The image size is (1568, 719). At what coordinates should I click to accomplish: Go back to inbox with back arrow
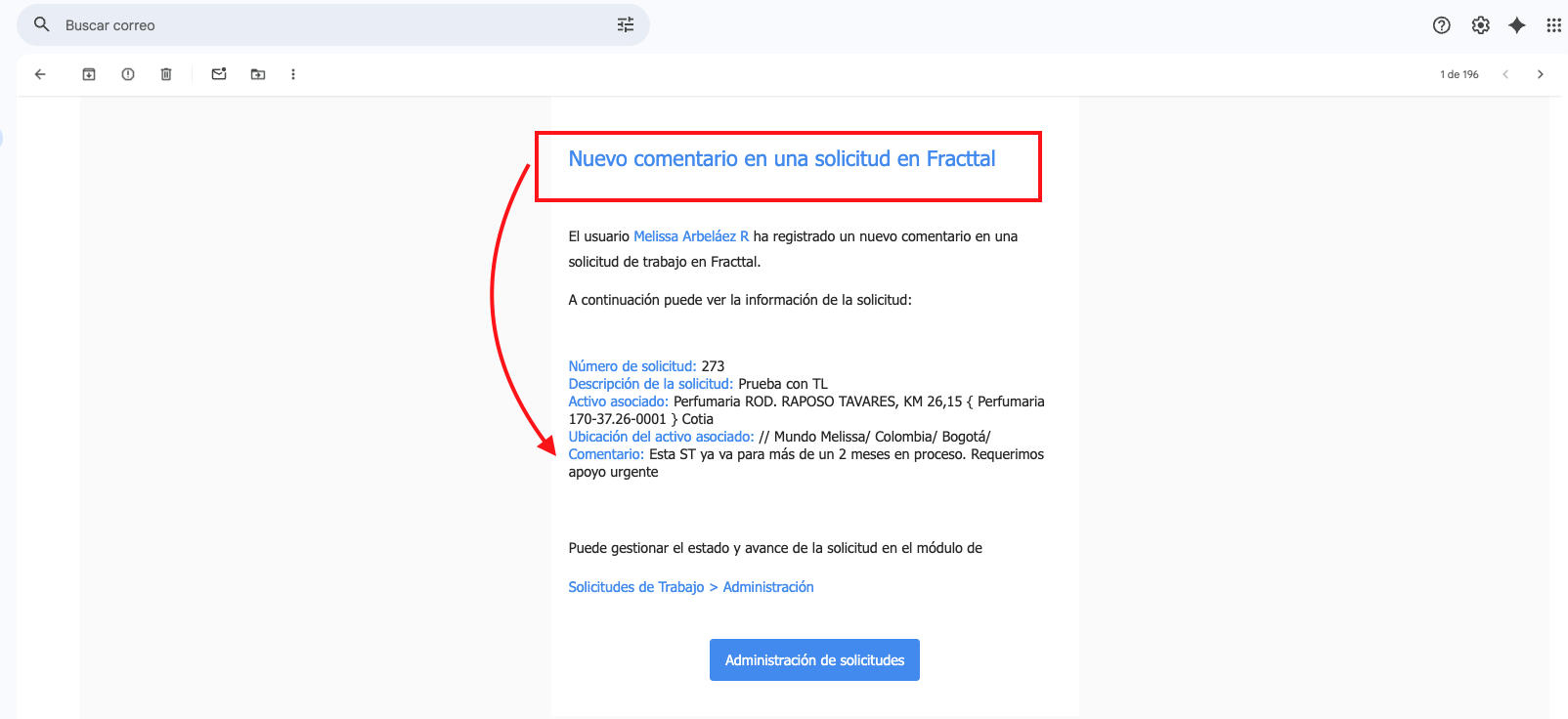[40, 74]
